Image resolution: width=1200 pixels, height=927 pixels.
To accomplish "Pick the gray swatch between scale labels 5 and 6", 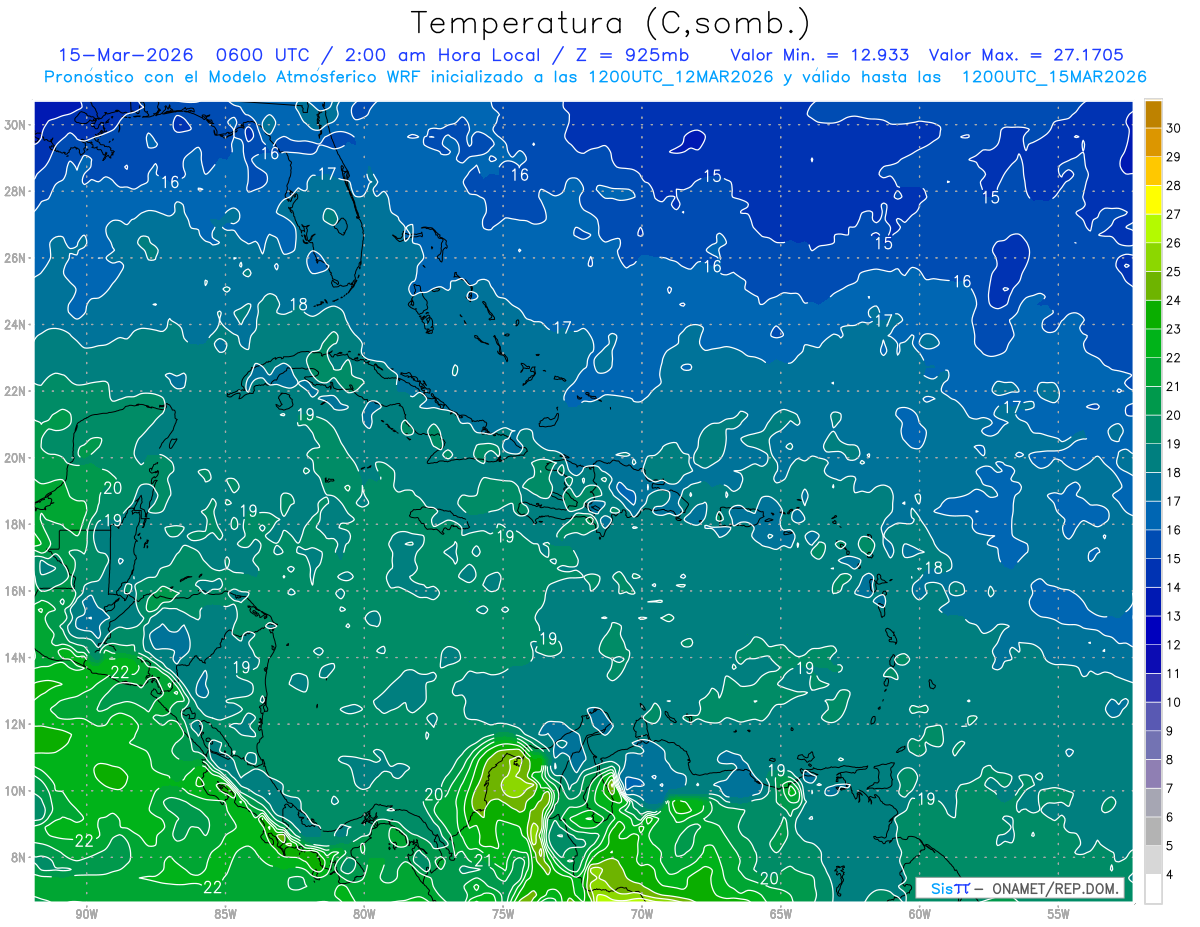I will coord(1154,832).
